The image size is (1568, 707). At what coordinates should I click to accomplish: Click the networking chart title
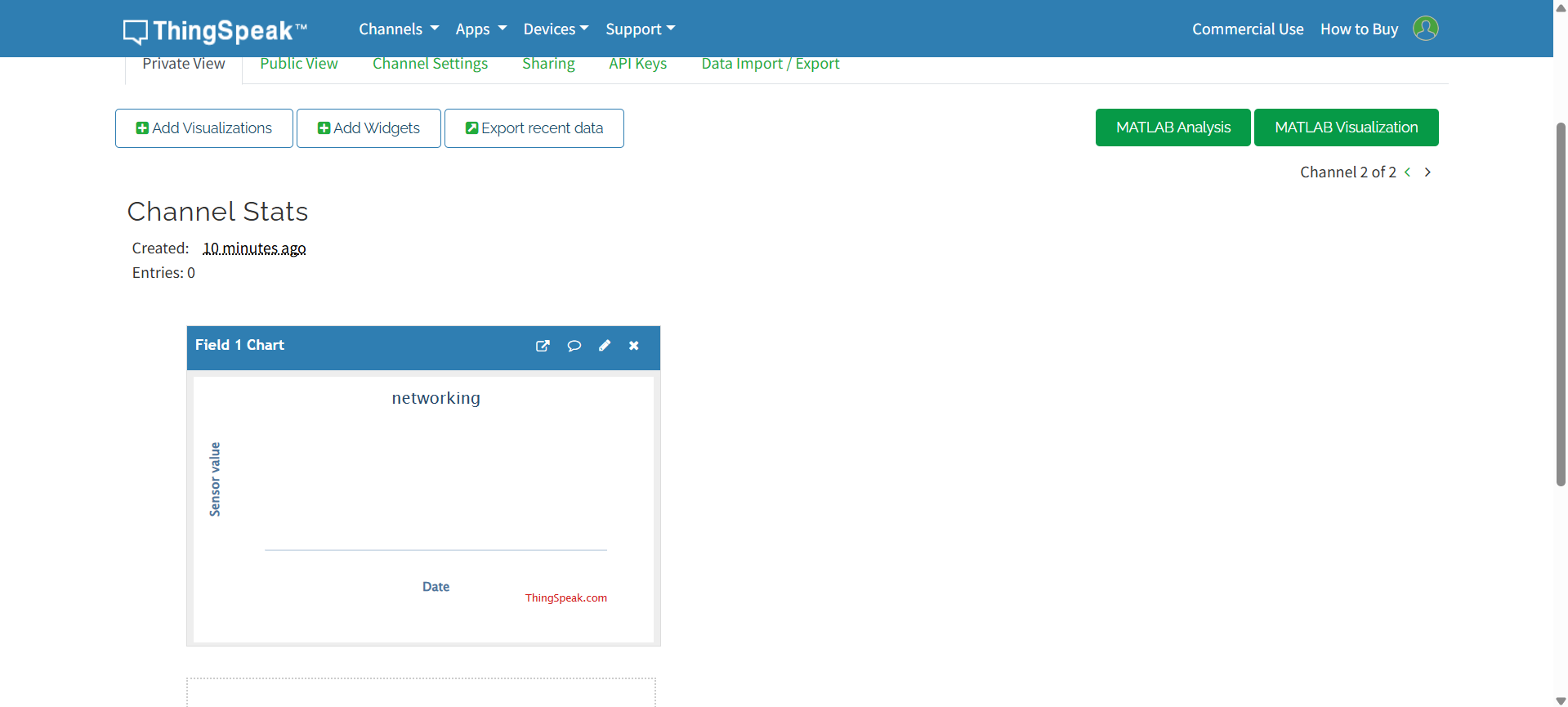436,398
